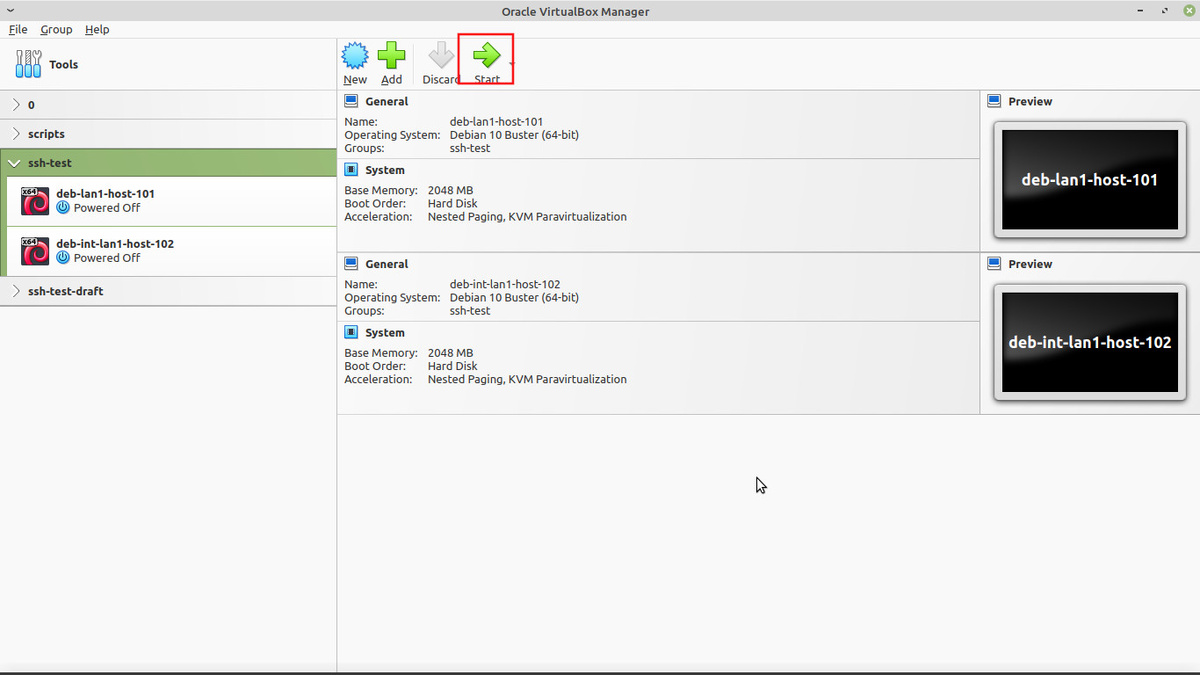
Task: Click the Debian icon of deb-int-lan1-host-102
Action: (x=35, y=251)
